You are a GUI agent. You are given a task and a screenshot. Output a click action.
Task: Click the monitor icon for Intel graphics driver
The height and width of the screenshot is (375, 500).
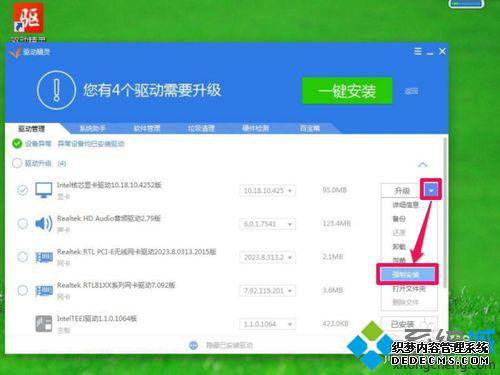[44, 190]
